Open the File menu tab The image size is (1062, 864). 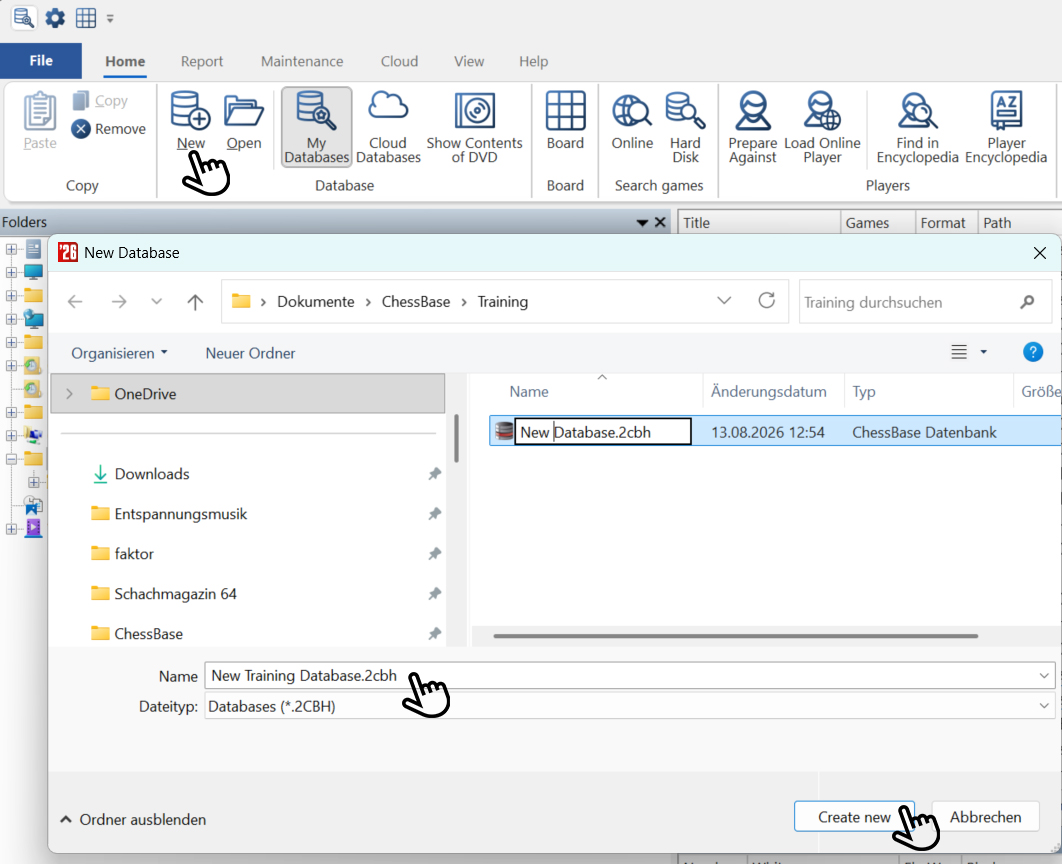click(x=41, y=61)
